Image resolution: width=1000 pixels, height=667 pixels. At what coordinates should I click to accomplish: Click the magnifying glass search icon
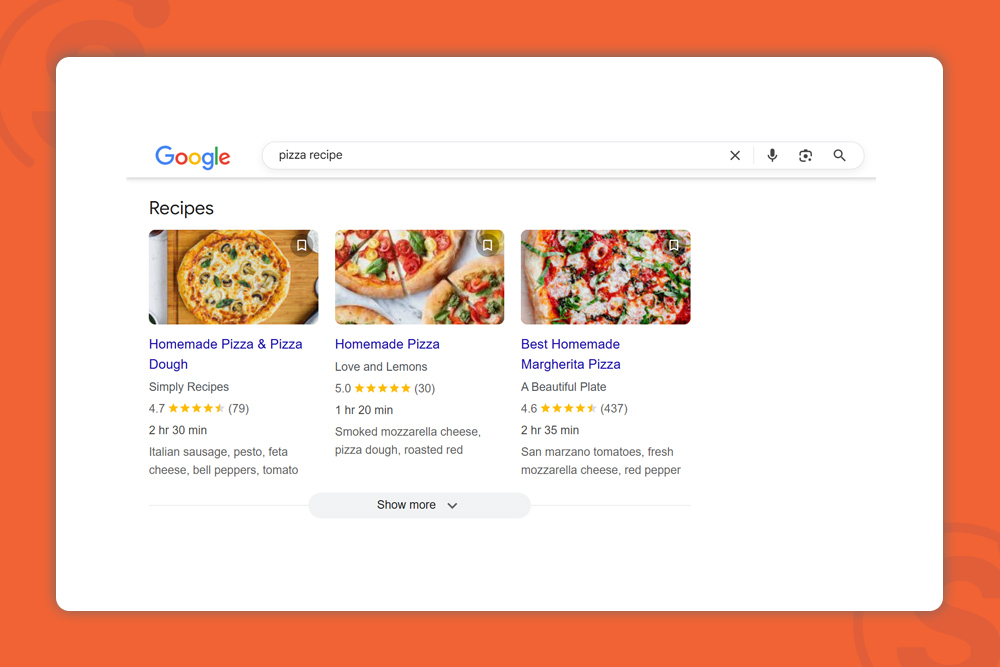pos(839,156)
